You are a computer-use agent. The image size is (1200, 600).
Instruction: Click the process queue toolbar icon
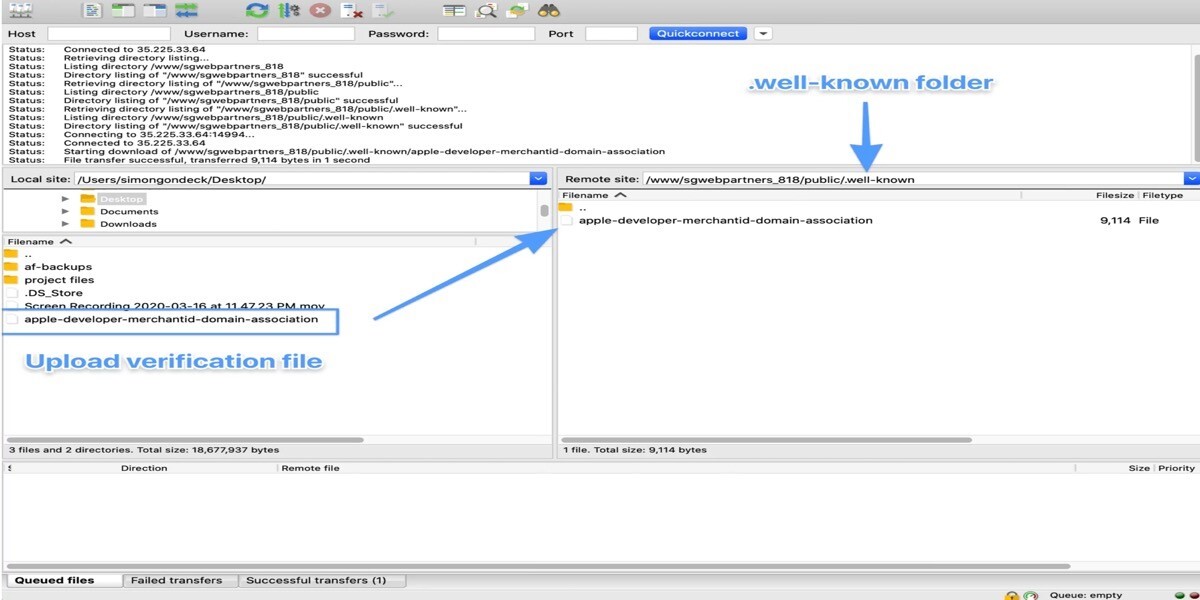(x=289, y=11)
